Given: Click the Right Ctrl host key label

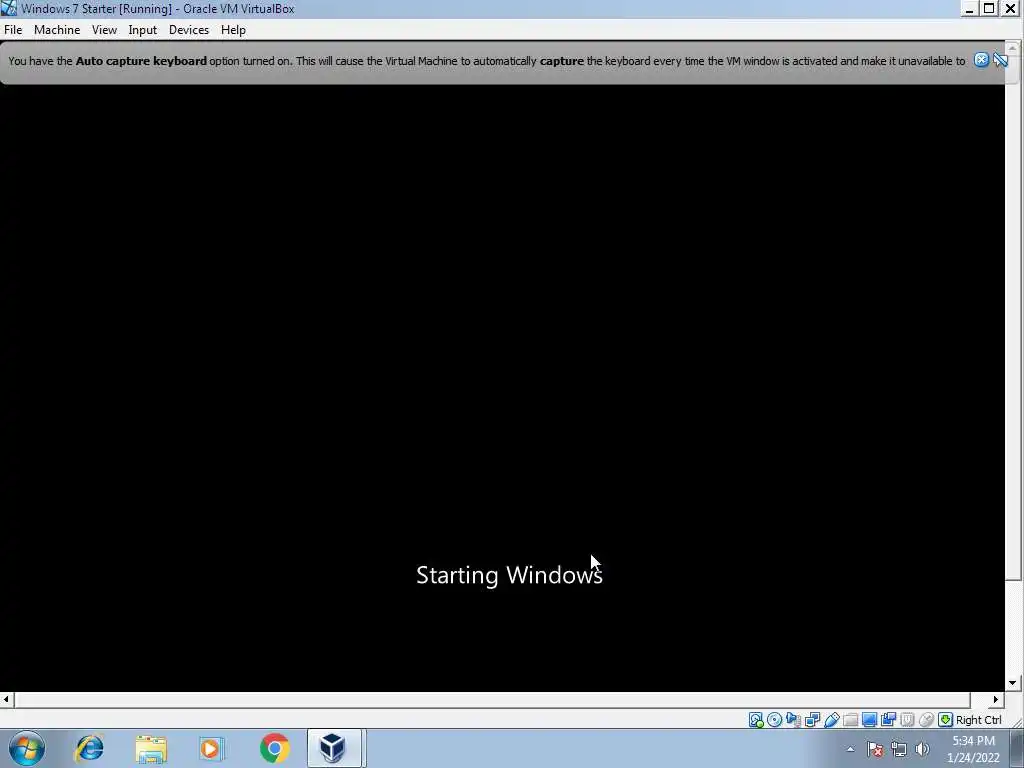Looking at the screenshot, I should [x=978, y=720].
